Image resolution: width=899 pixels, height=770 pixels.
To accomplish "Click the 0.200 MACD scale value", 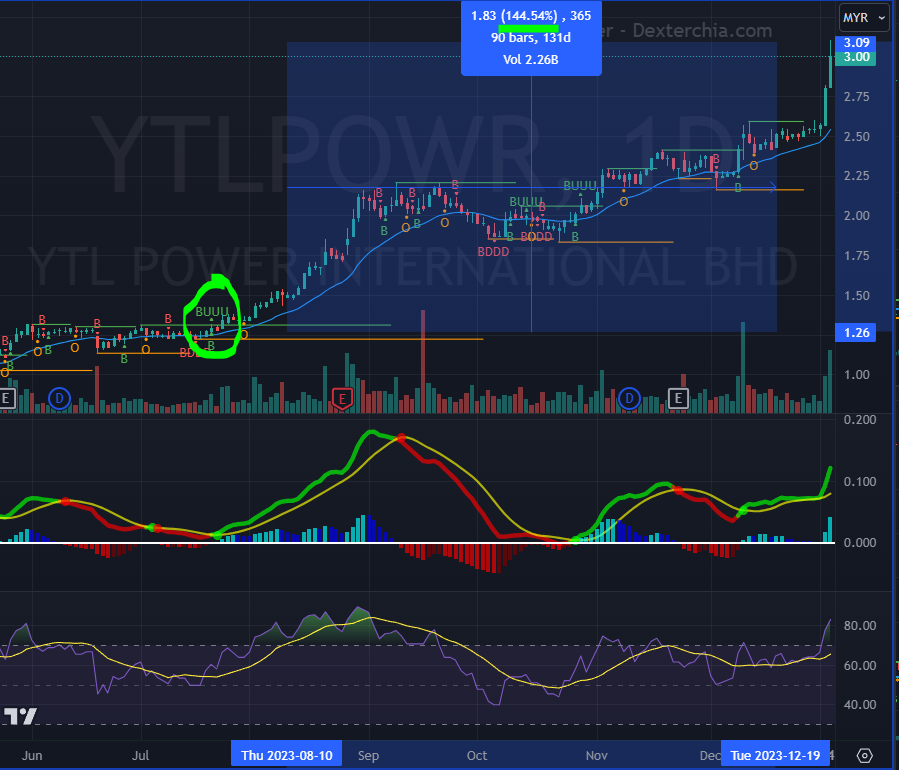I will (x=860, y=420).
